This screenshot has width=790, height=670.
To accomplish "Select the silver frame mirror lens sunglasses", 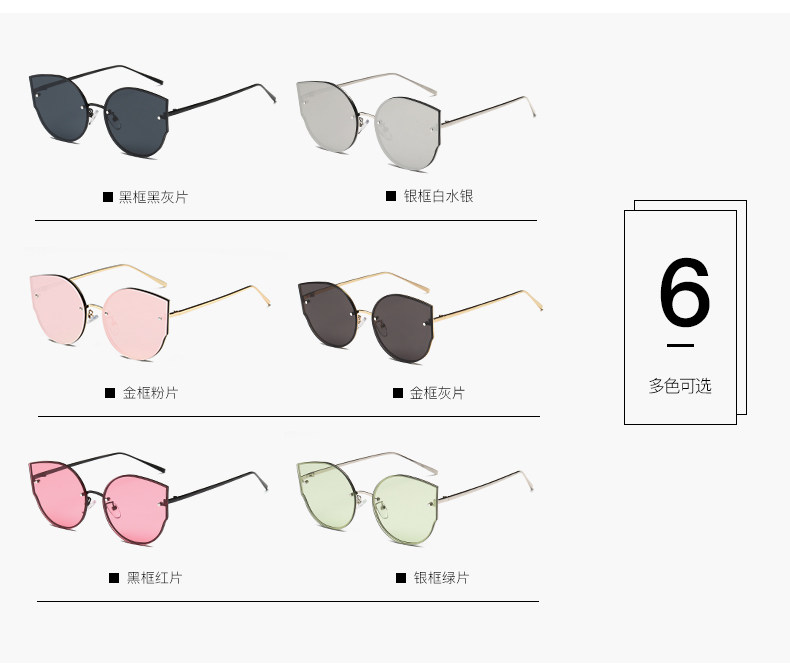I will coord(416,121).
